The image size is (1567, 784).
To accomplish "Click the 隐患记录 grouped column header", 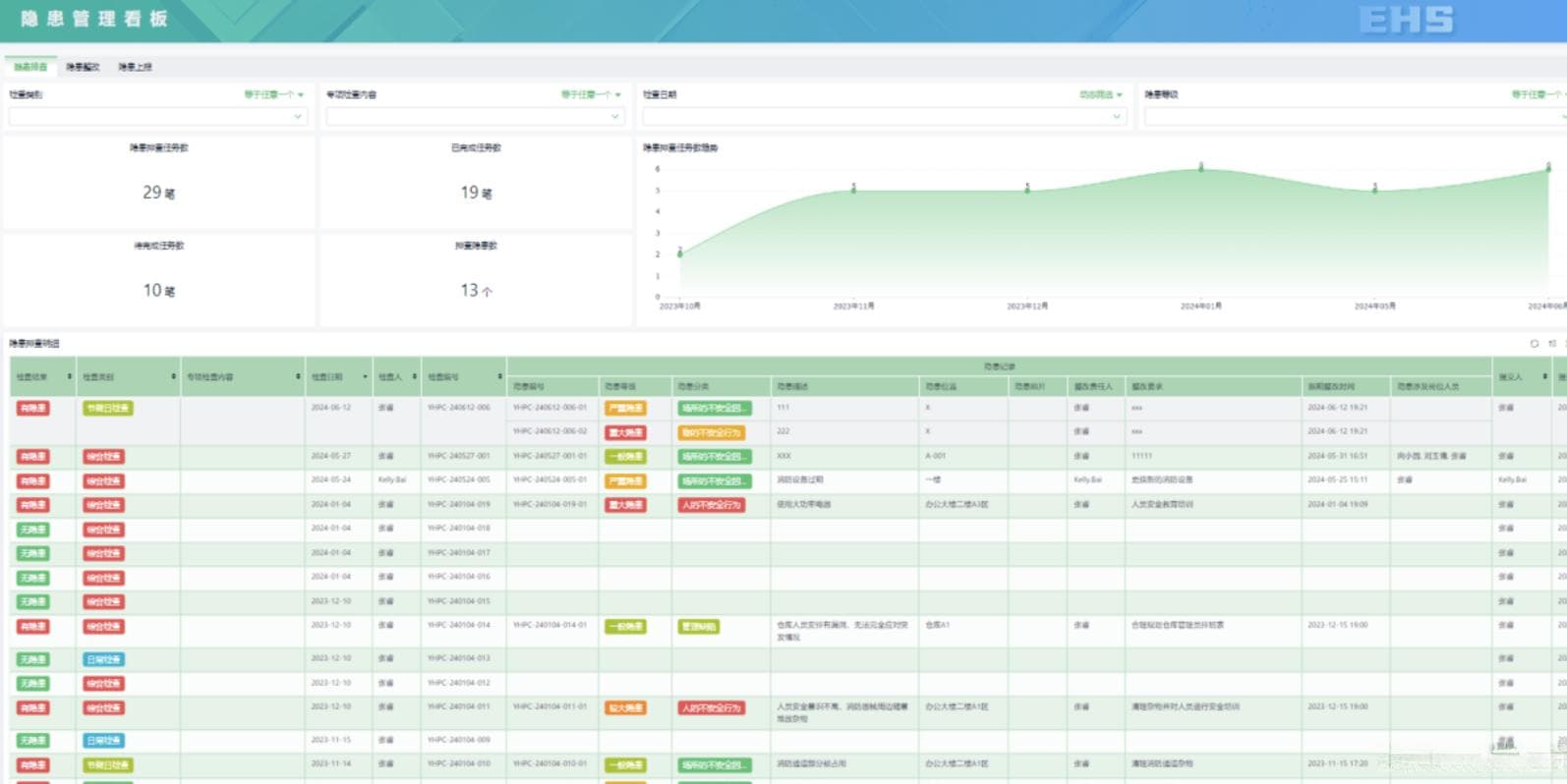I will [x=999, y=366].
